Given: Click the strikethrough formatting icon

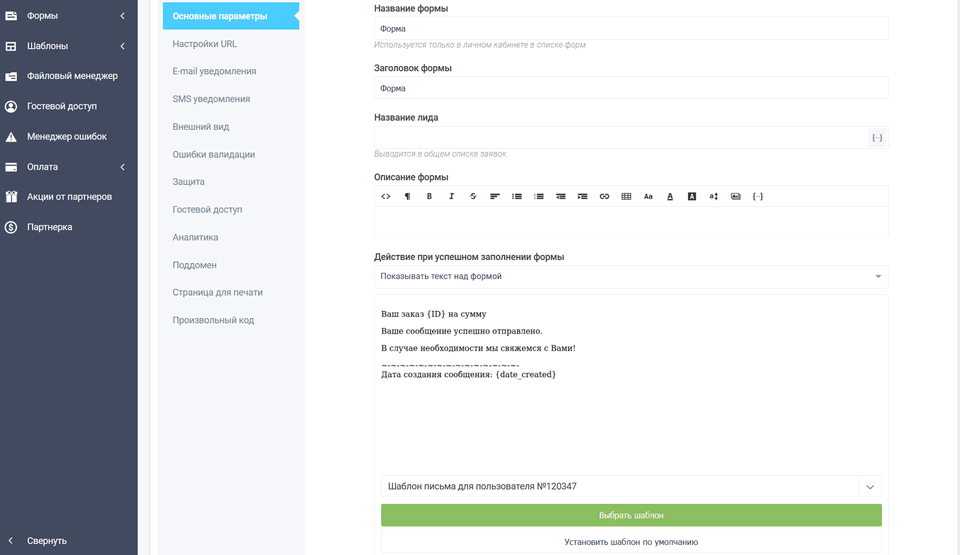Looking at the screenshot, I should point(473,197).
